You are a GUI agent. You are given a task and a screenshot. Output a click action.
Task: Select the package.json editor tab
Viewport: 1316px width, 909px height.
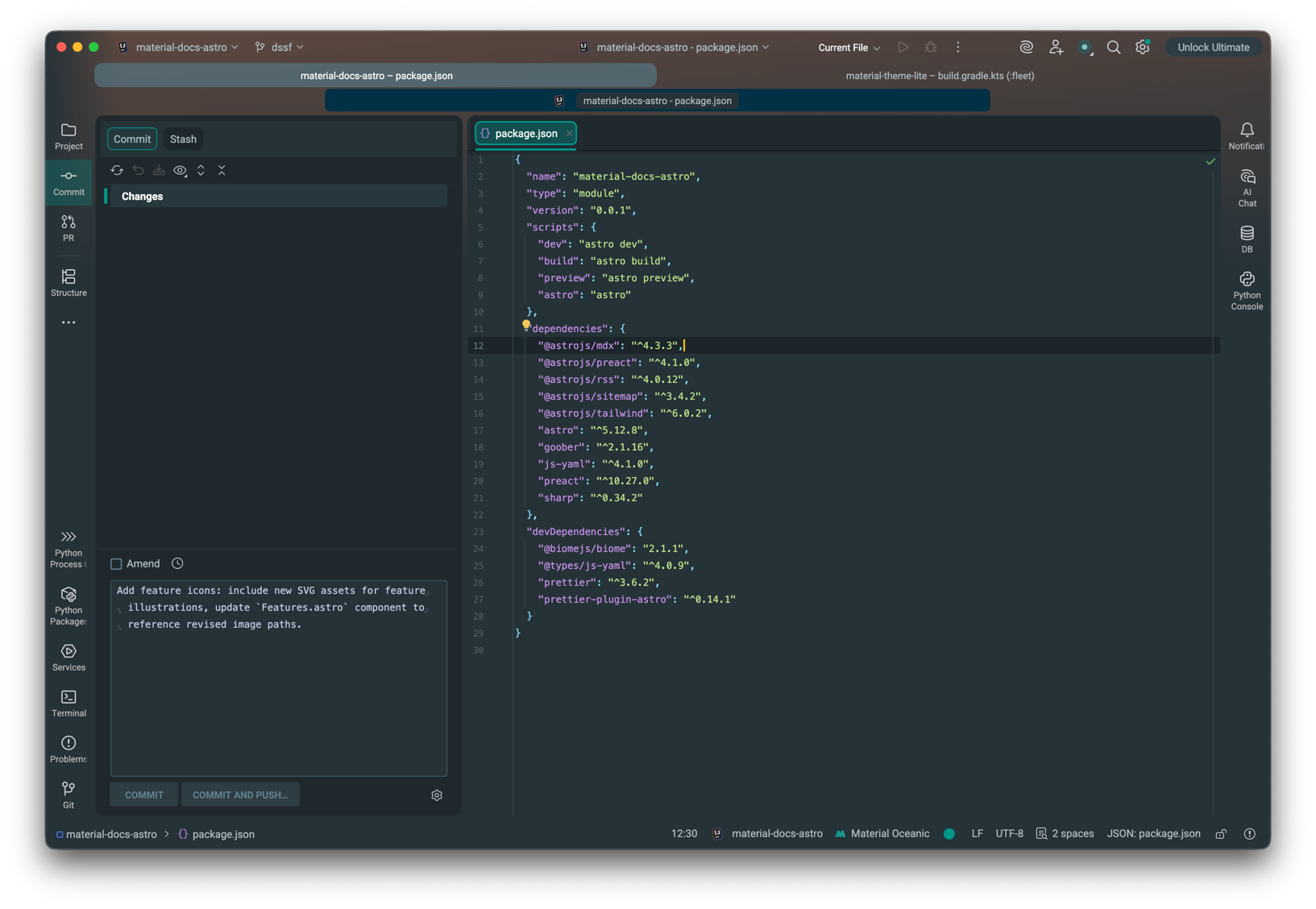coord(525,134)
